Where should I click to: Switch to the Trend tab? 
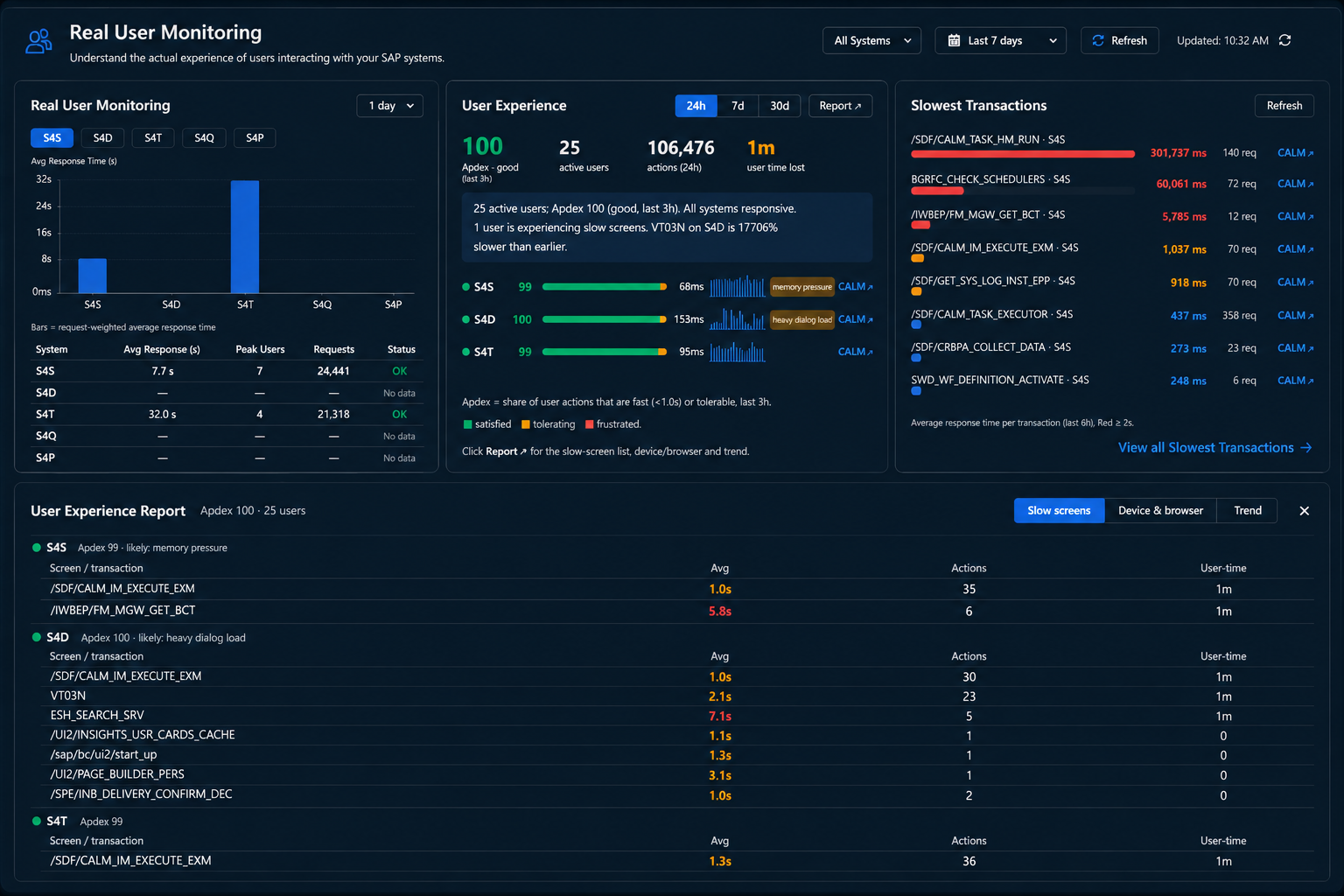click(x=1247, y=511)
